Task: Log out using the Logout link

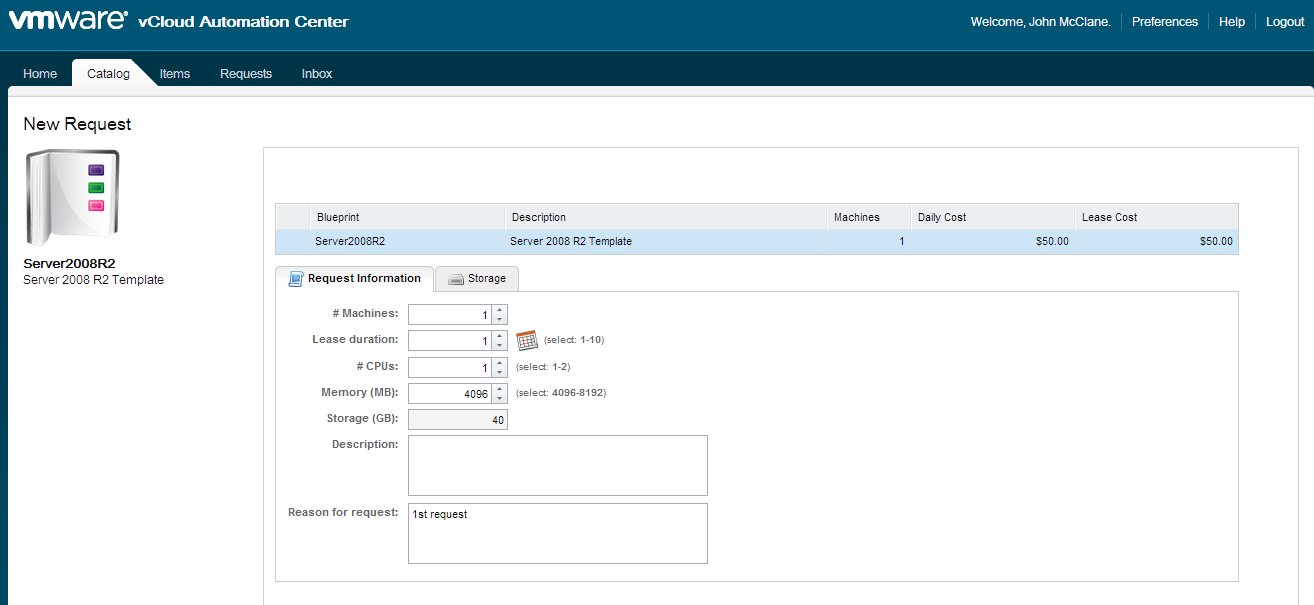Action: click(x=1284, y=22)
